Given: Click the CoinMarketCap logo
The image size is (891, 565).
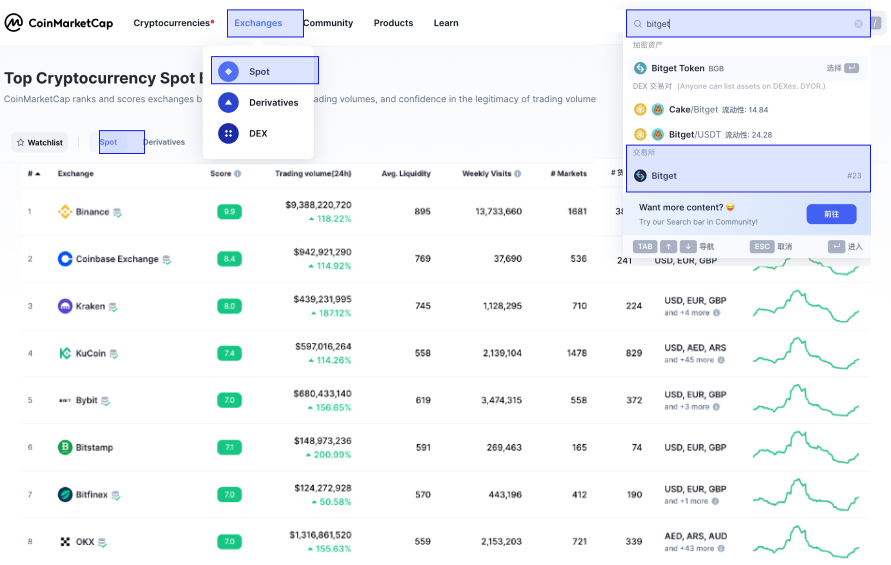Looking at the screenshot, I should point(59,23).
